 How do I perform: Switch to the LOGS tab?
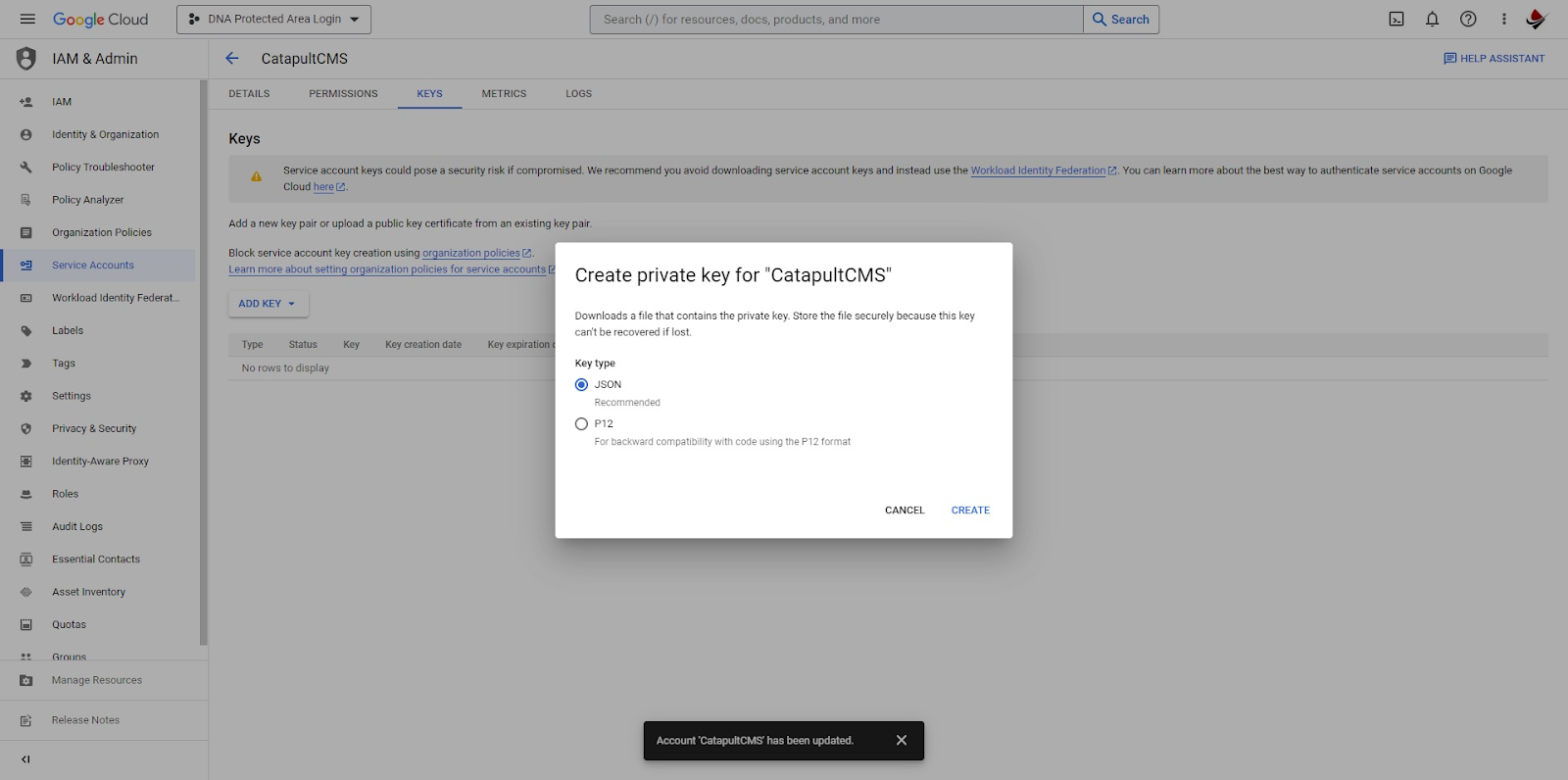[578, 94]
